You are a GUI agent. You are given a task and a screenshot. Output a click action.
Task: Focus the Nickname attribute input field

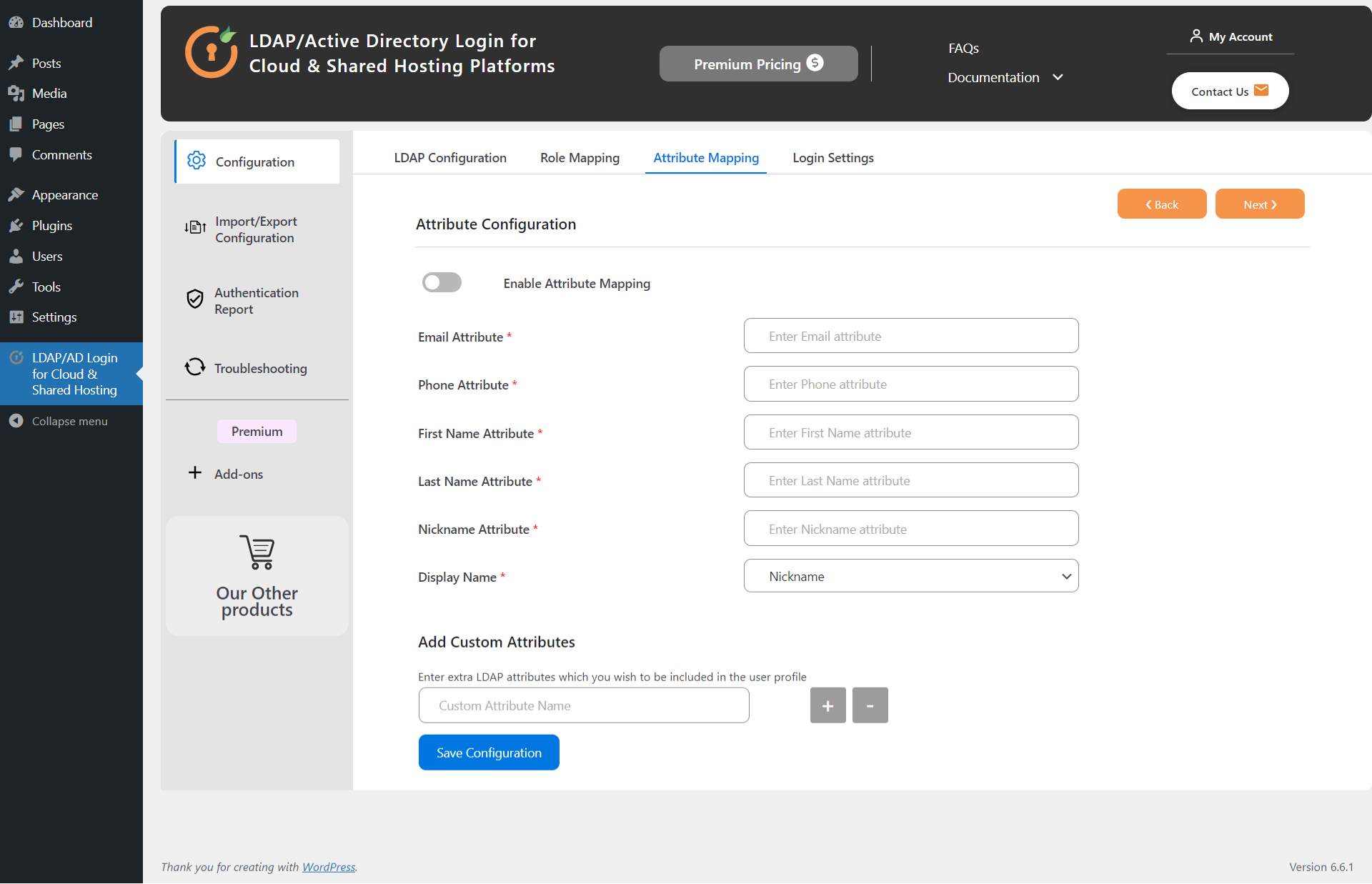(x=911, y=529)
